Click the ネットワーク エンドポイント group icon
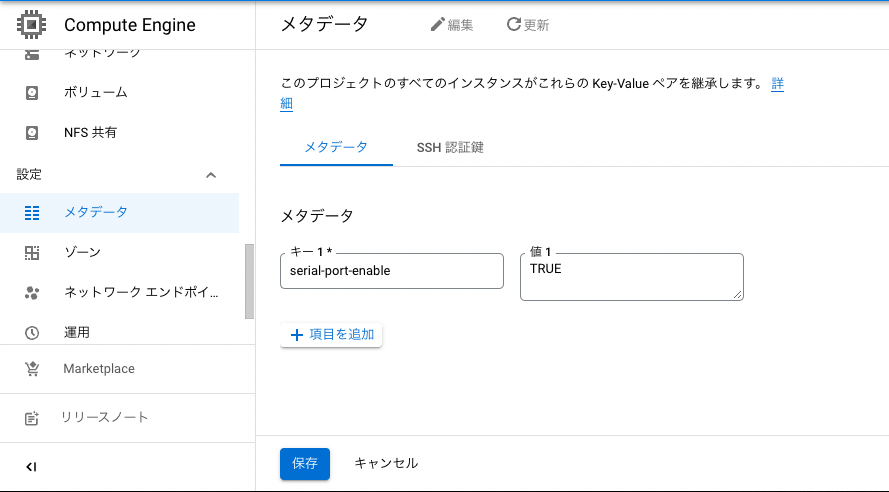The height and width of the screenshot is (492, 889). pyautogui.click(x=32, y=293)
